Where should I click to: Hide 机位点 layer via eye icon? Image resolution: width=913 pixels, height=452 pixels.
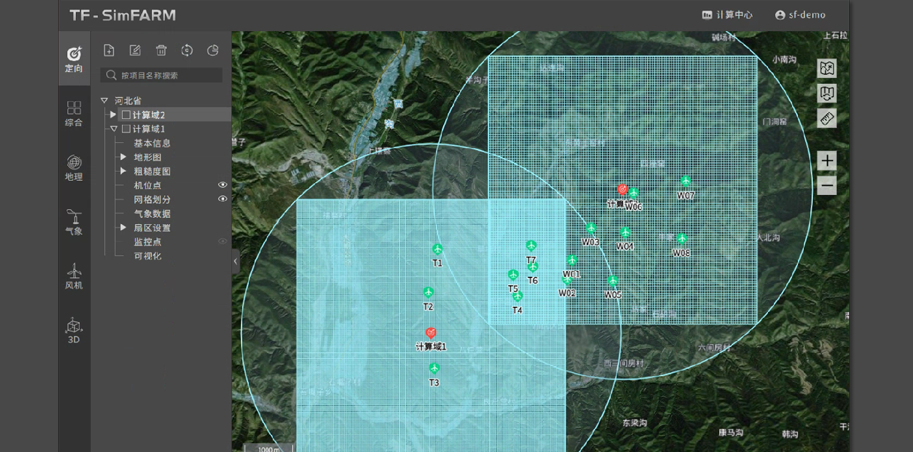[x=222, y=185]
